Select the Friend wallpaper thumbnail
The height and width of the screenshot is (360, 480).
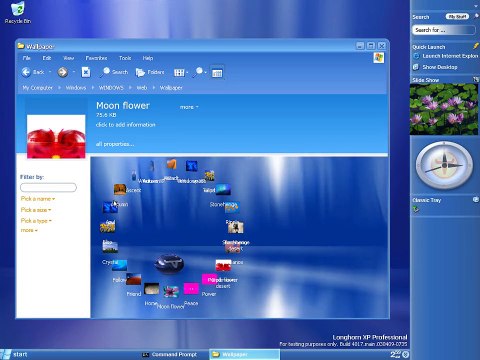coord(151,289)
